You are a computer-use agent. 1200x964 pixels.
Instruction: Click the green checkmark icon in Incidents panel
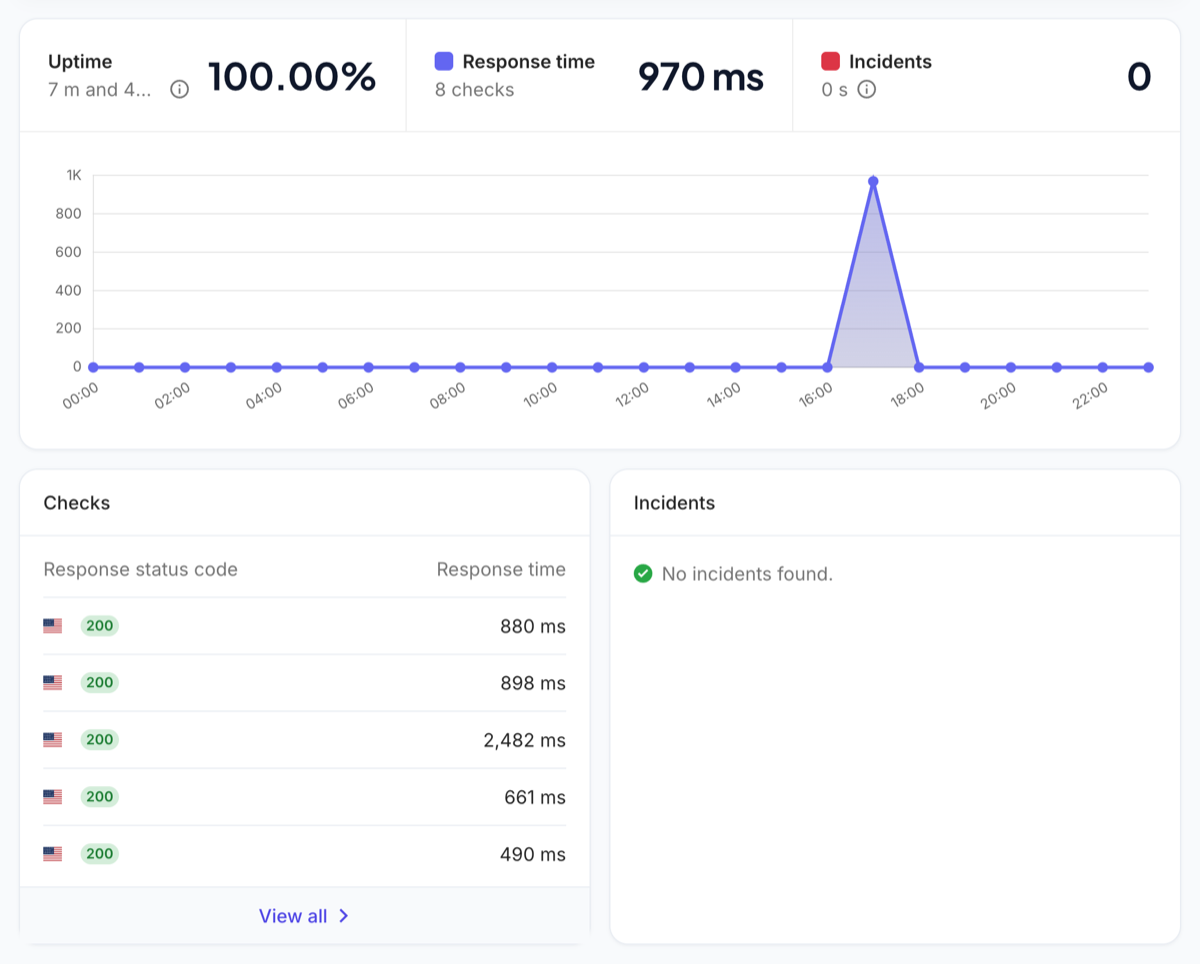pyautogui.click(x=643, y=574)
